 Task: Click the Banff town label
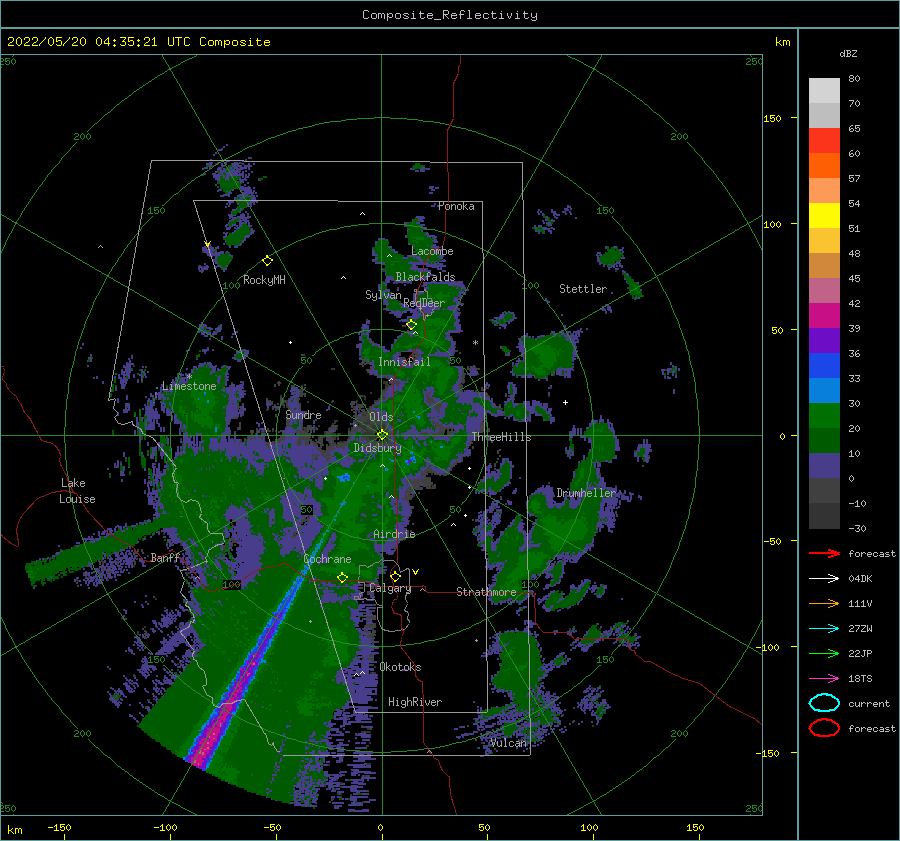click(165, 557)
